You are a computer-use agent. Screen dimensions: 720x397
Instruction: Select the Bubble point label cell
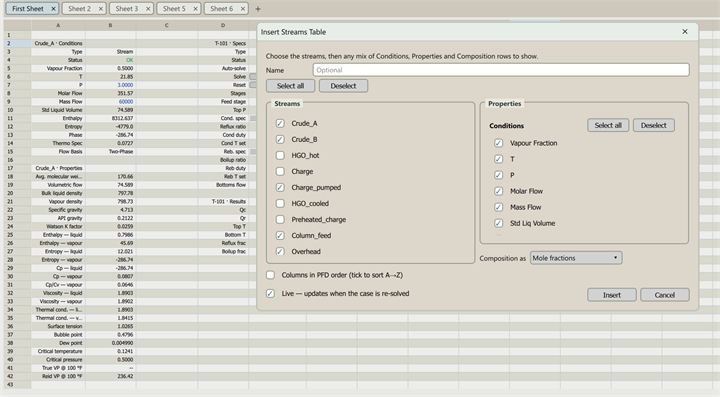[58, 335]
